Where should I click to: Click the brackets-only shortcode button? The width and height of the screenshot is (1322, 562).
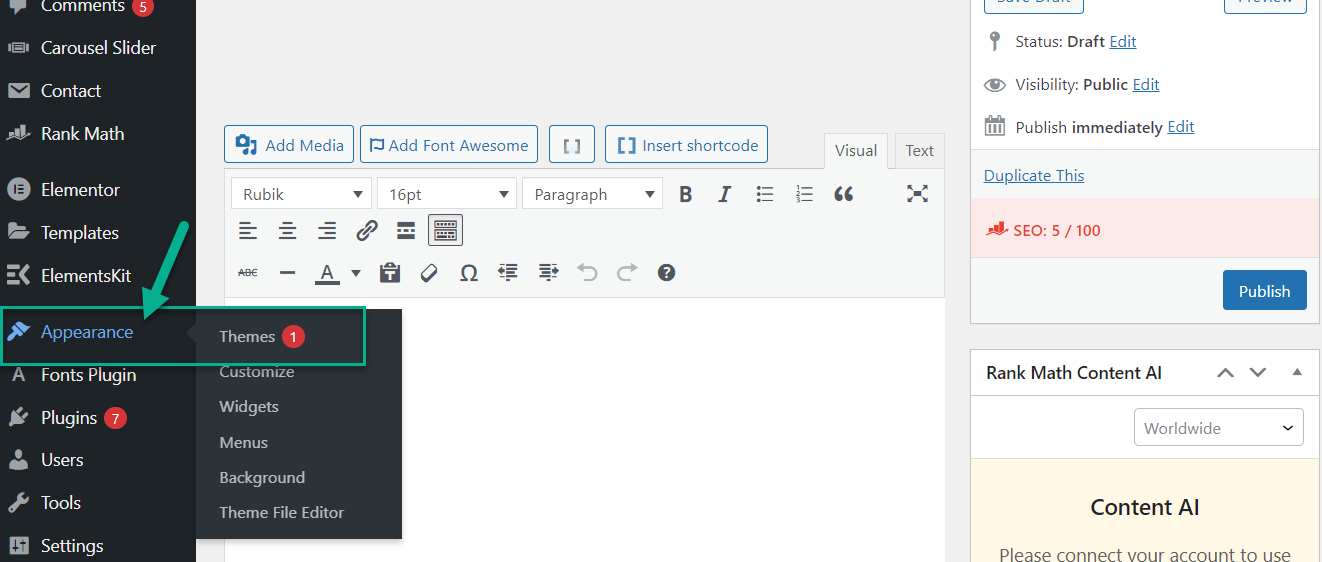[572, 144]
